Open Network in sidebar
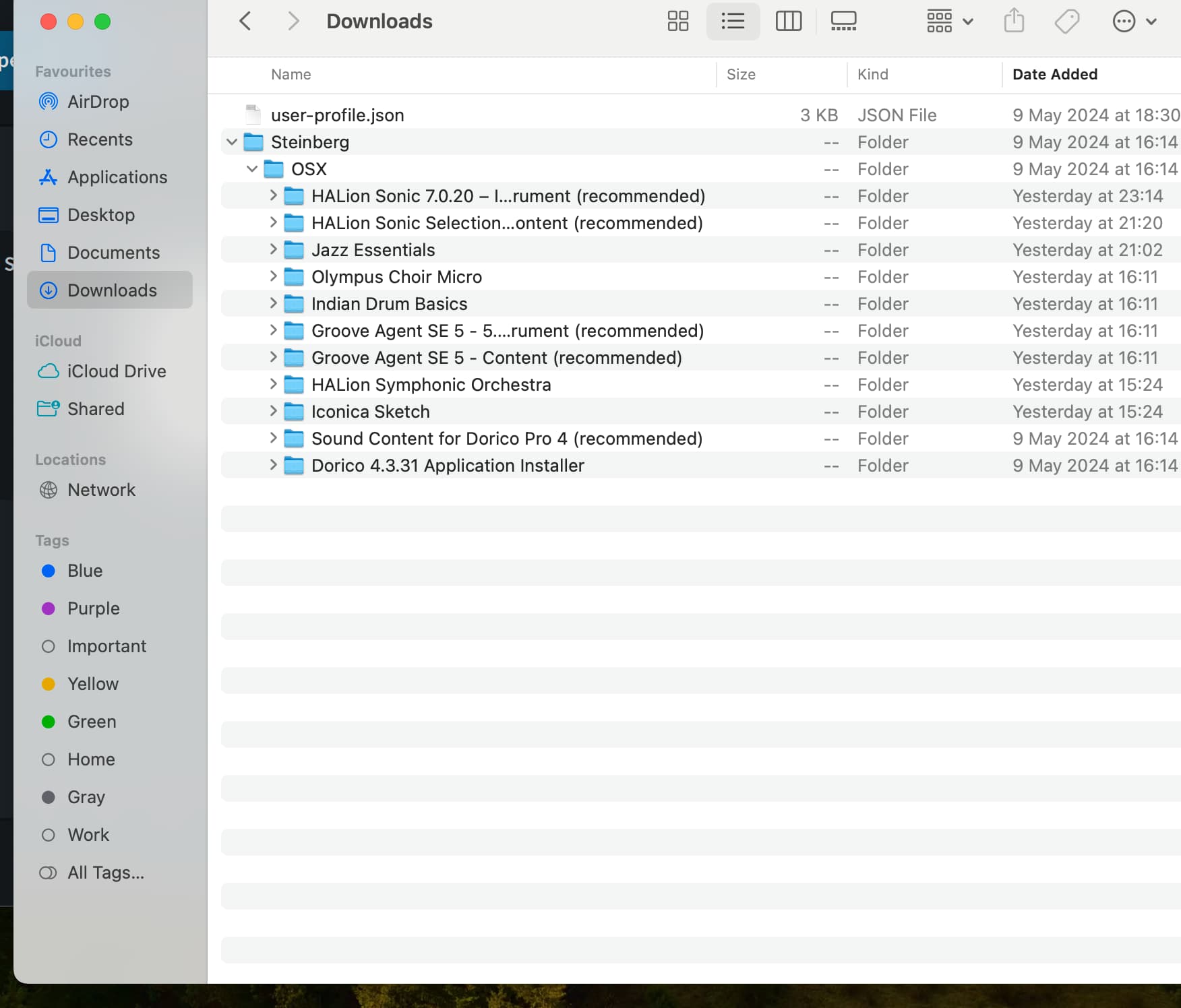The width and height of the screenshot is (1181, 1008). pyautogui.click(x=110, y=490)
